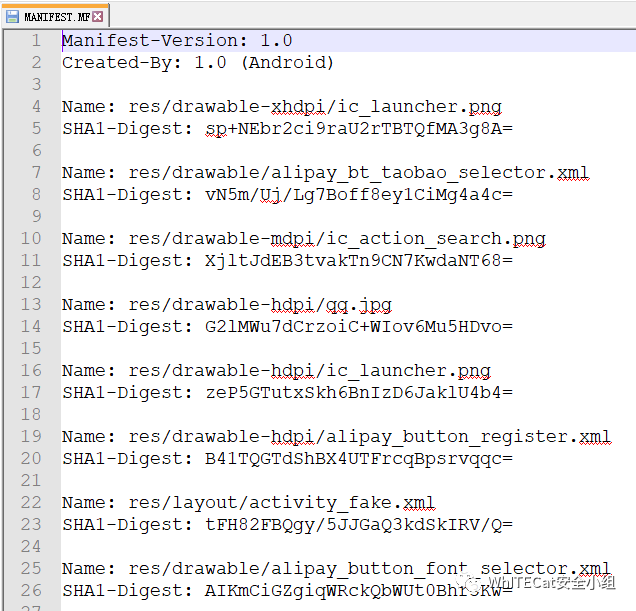Click the digest tFH82FBQgy/5JJGaQ3kdSkIRV/Q=
This screenshot has width=636, height=611.
(359, 525)
